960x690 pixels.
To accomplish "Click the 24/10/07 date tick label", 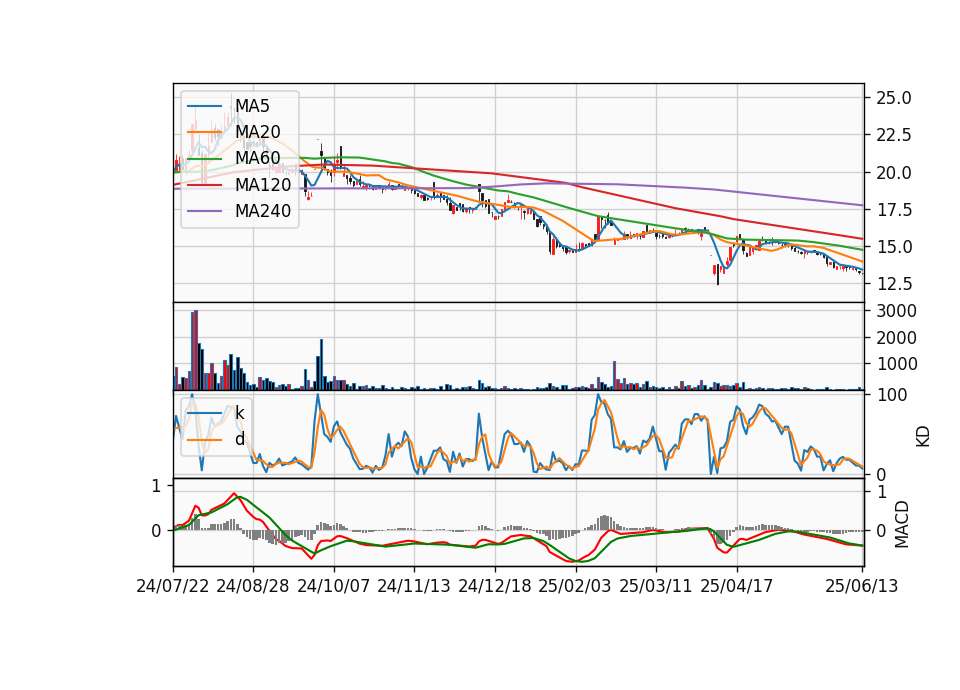I will pos(334,586).
